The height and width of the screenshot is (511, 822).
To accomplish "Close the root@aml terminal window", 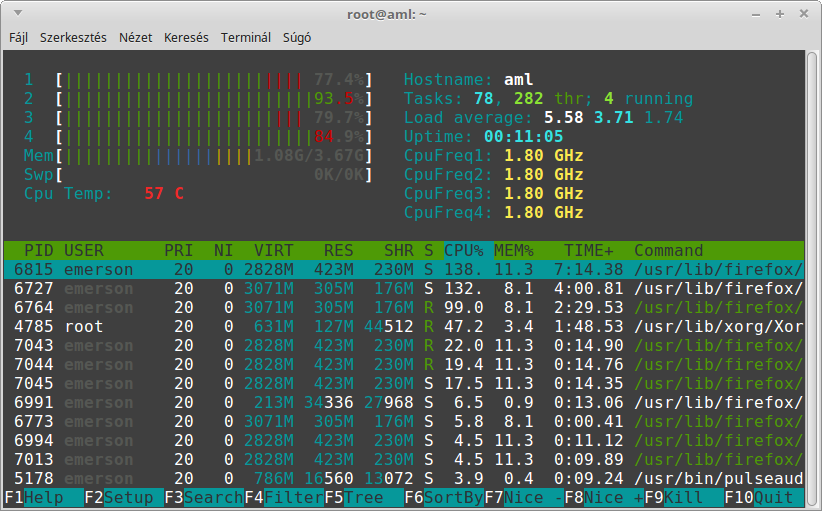I will pyautogui.click(x=804, y=14).
